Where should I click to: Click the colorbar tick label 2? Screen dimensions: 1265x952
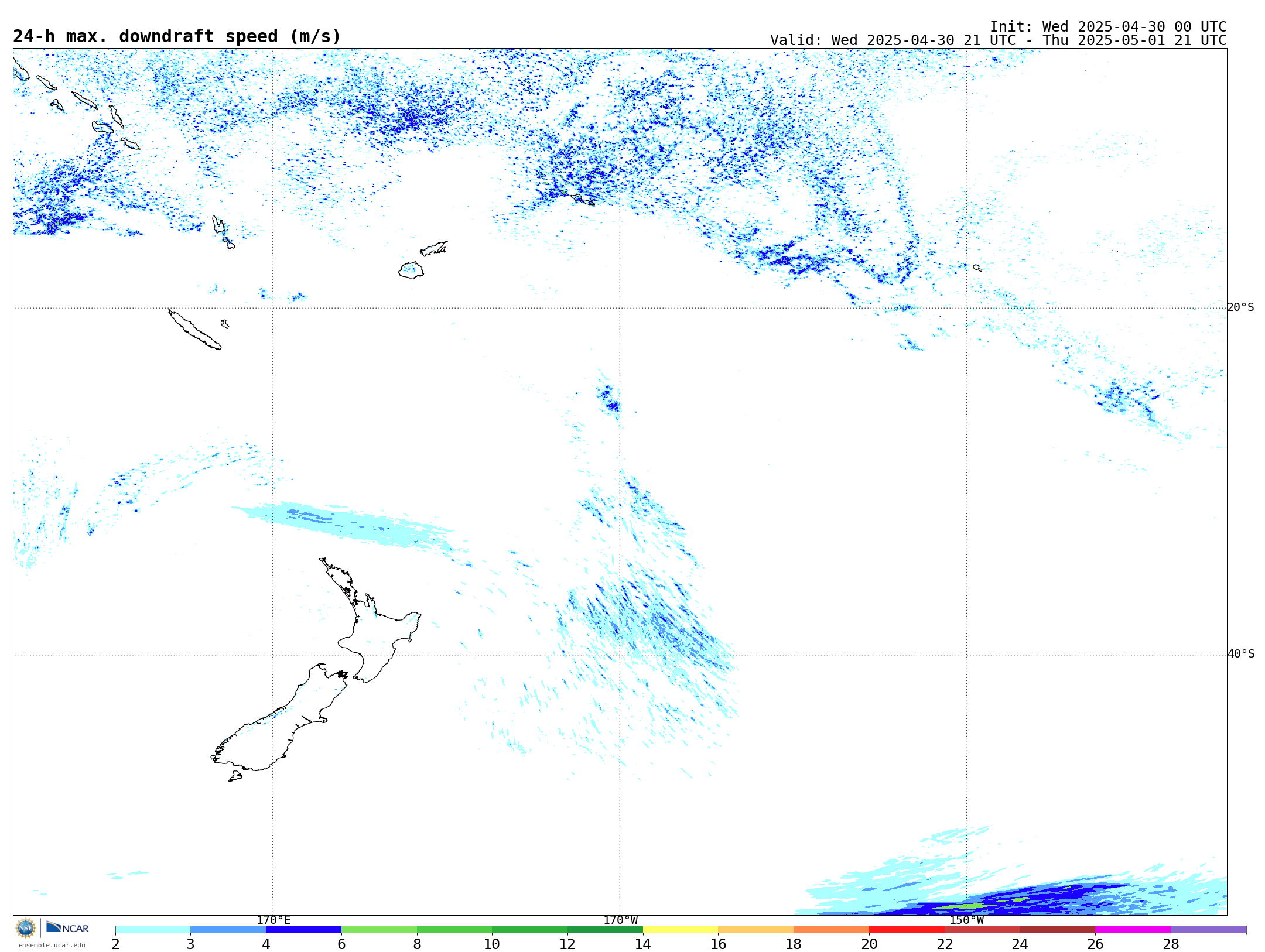click(115, 944)
